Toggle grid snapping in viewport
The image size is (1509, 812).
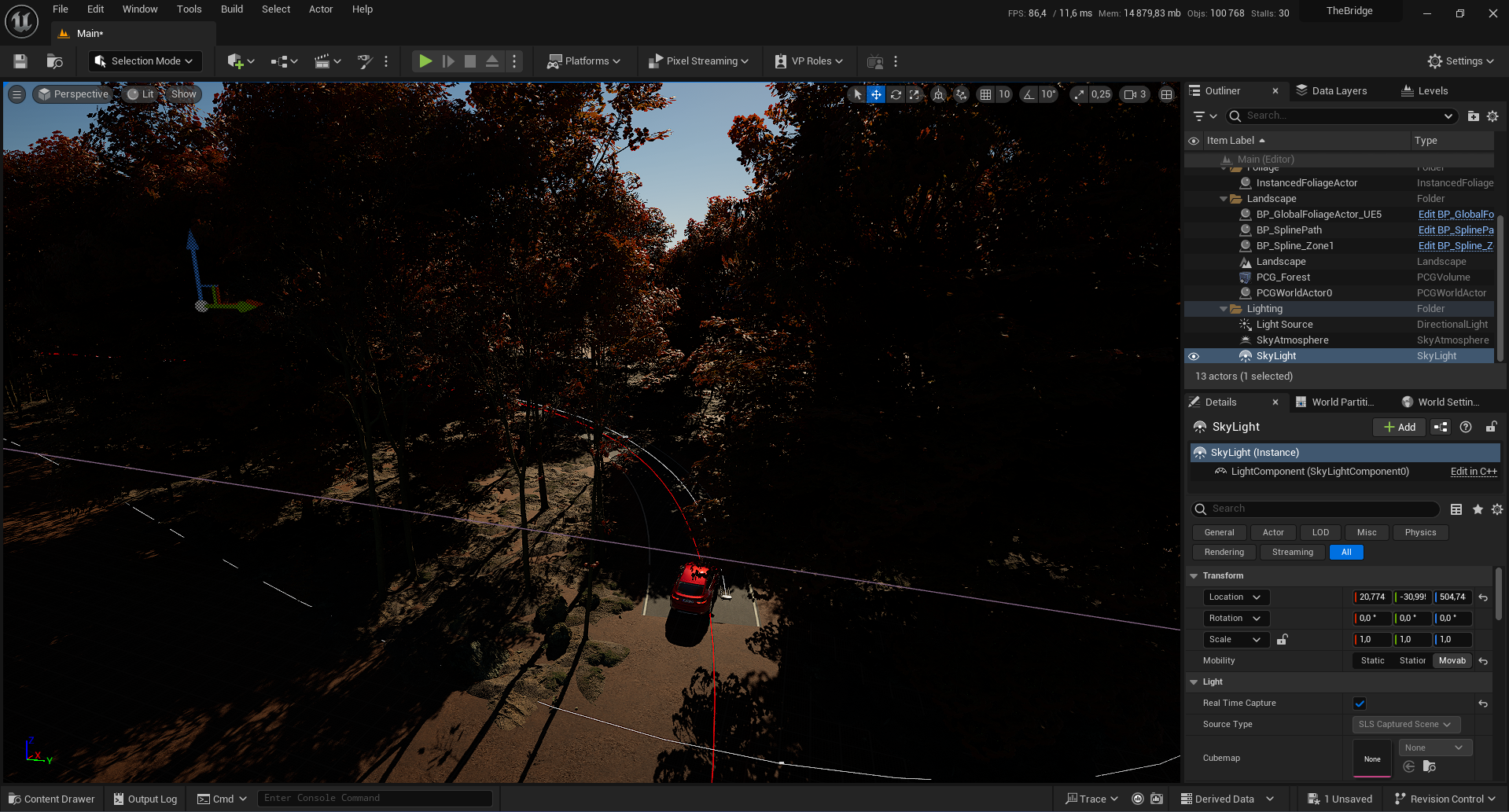(985, 94)
